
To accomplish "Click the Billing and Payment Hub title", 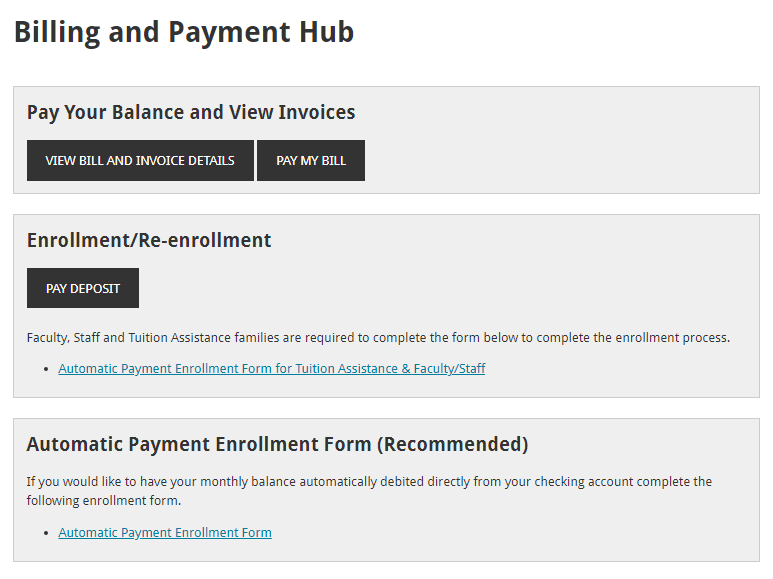I will (184, 32).
